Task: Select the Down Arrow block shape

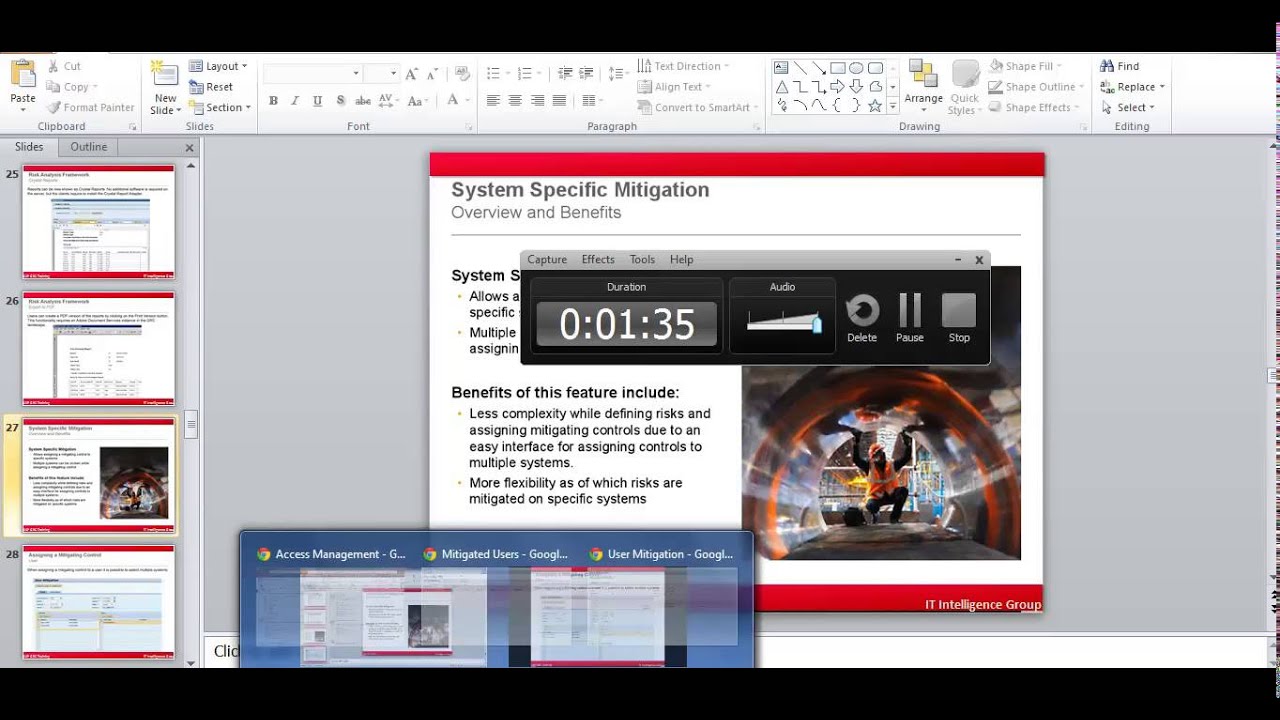Action: click(857, 87)
